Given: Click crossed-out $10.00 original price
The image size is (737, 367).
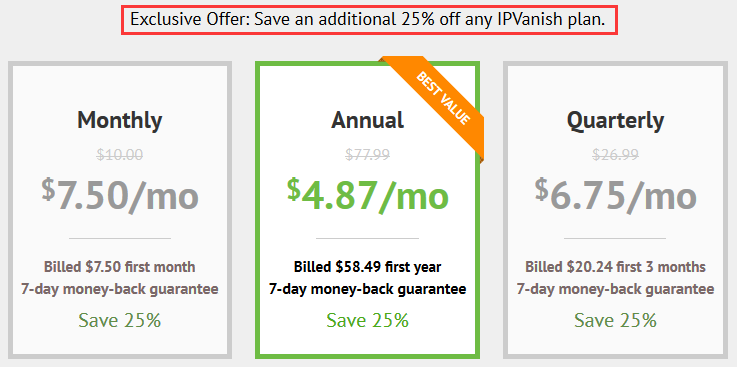Looking at the screenshot, I should tap(120, 155).
